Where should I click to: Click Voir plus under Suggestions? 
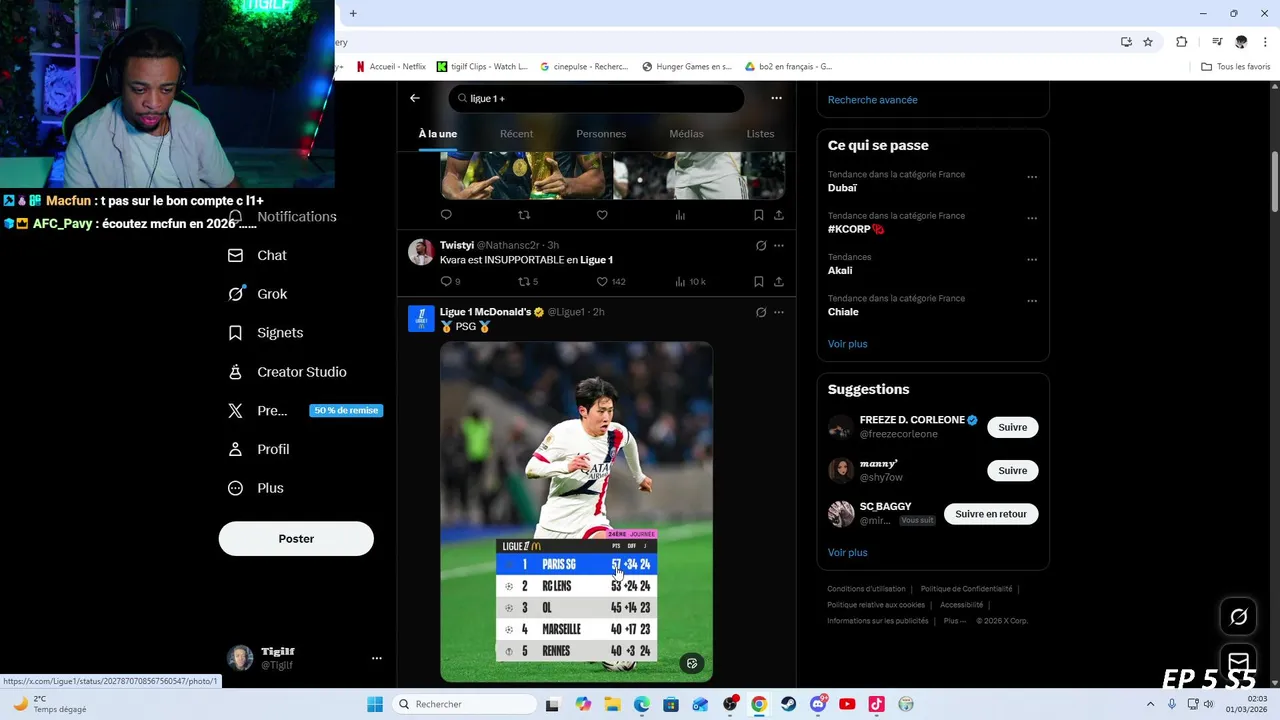(x=847, y=552)
